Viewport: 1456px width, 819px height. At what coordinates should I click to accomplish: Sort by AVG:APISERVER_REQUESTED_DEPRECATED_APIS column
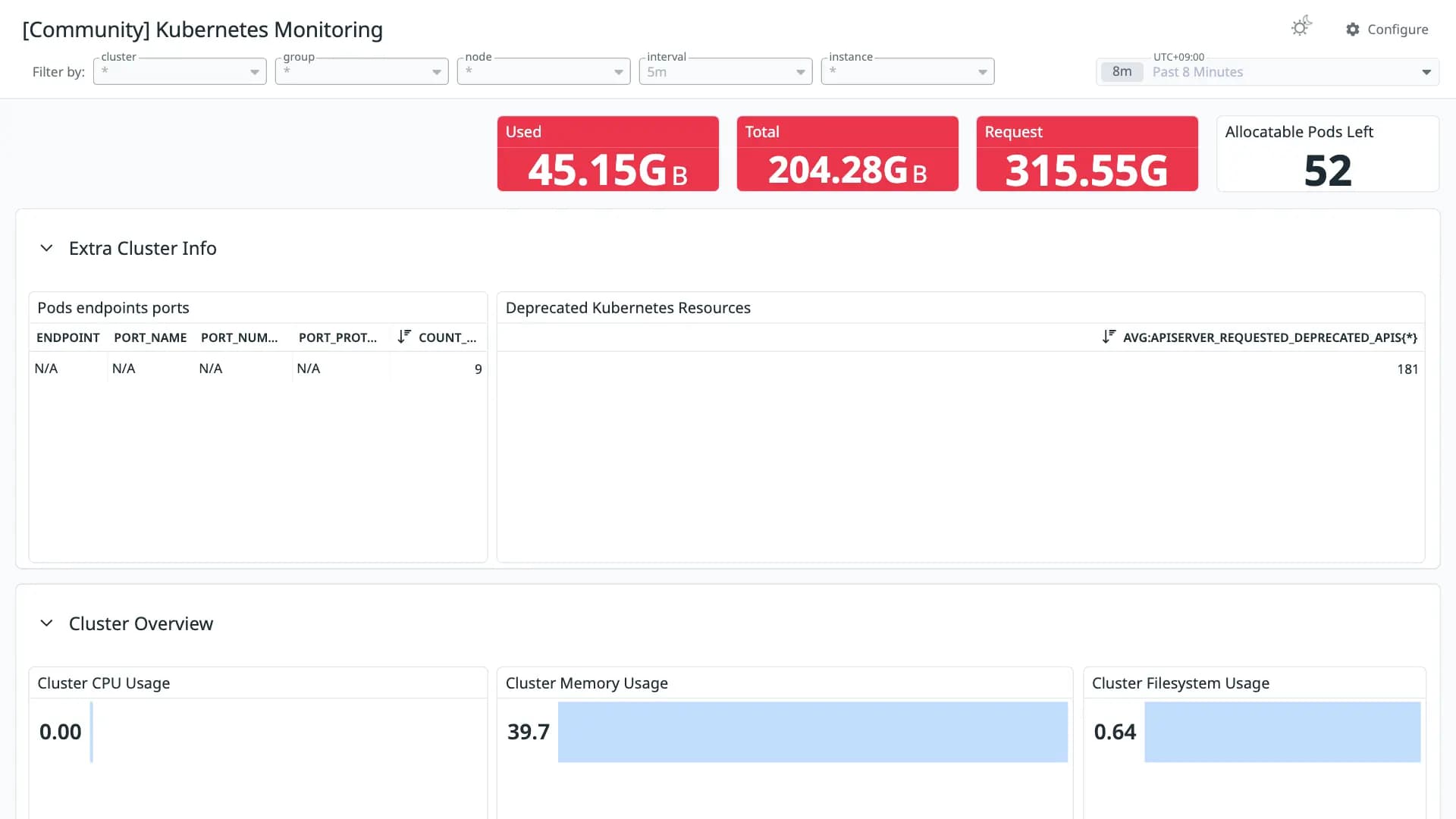tap(1260, 337)
